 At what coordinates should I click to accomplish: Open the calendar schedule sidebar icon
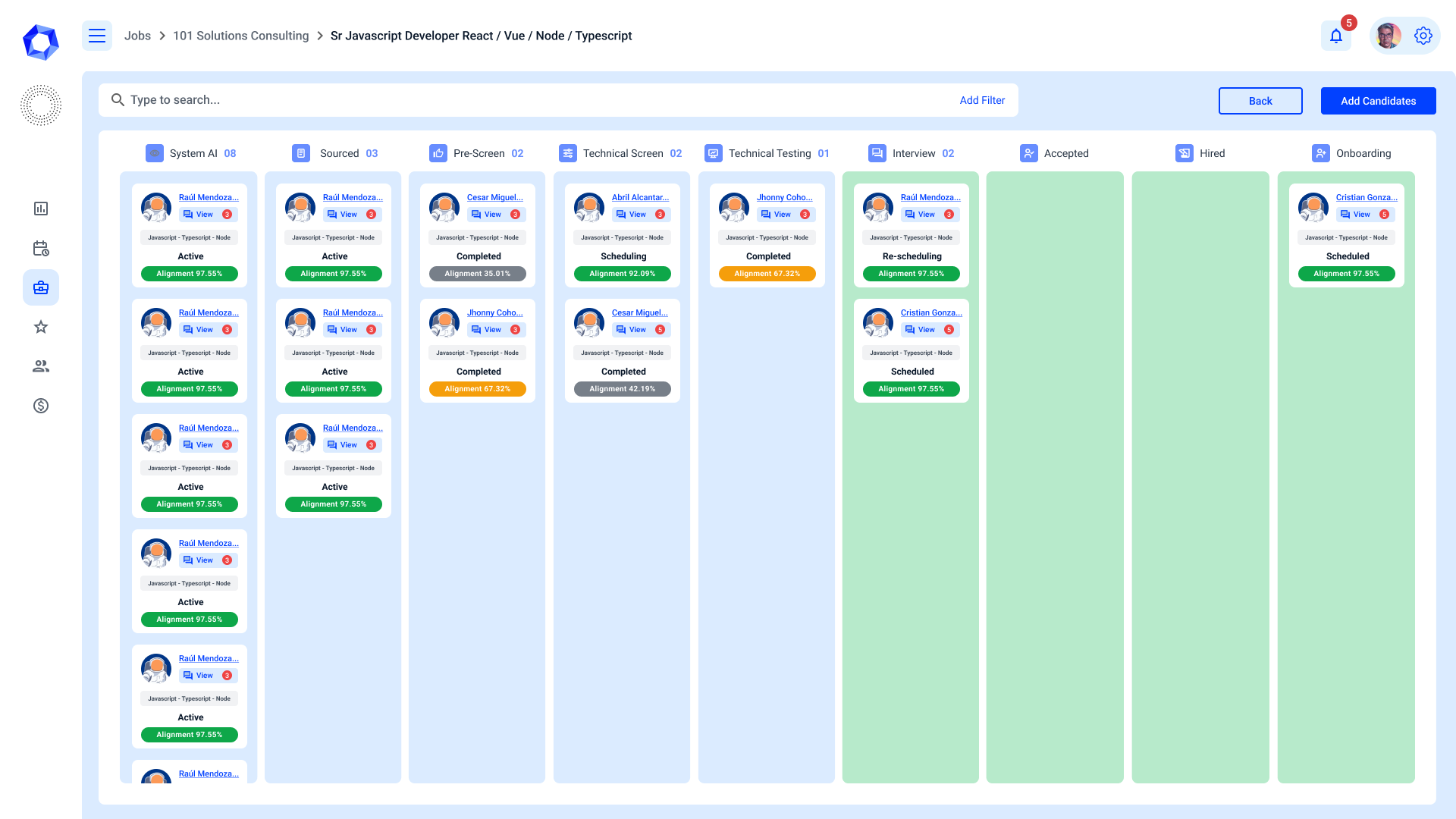point(41,248)
